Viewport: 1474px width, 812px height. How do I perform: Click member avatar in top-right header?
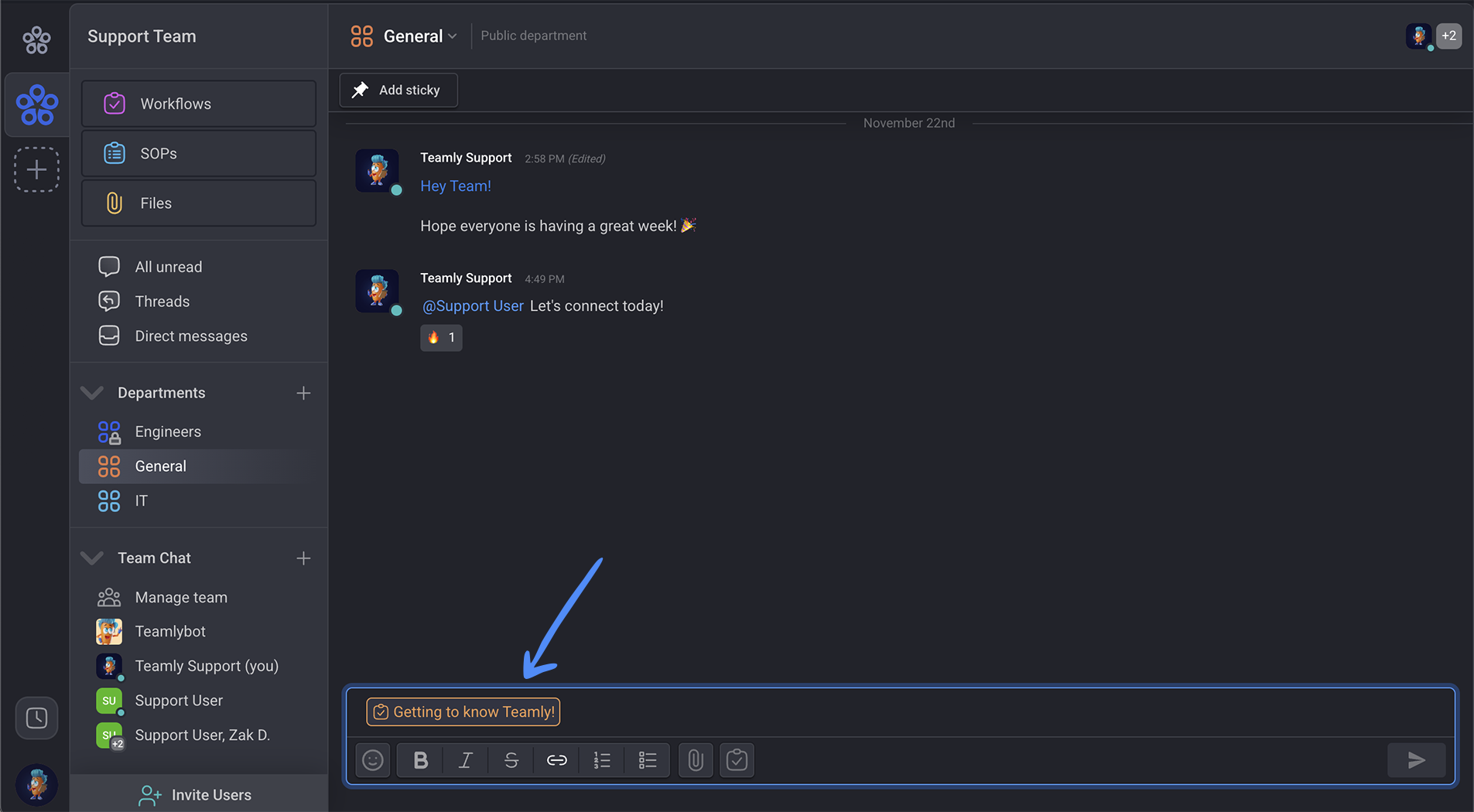click(1419, 36)
